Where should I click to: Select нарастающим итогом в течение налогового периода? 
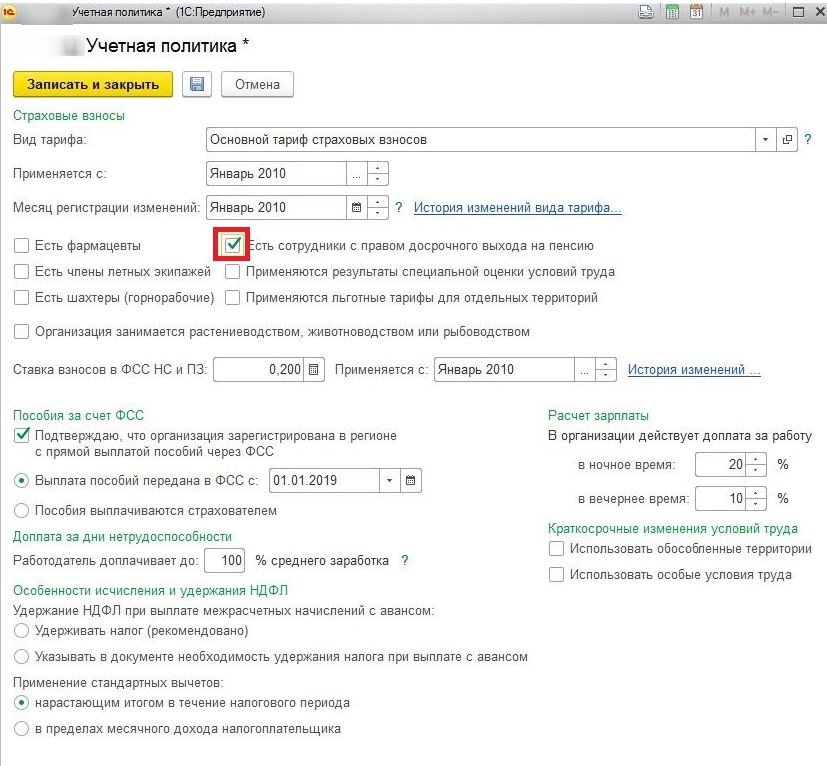pos(21,703)
